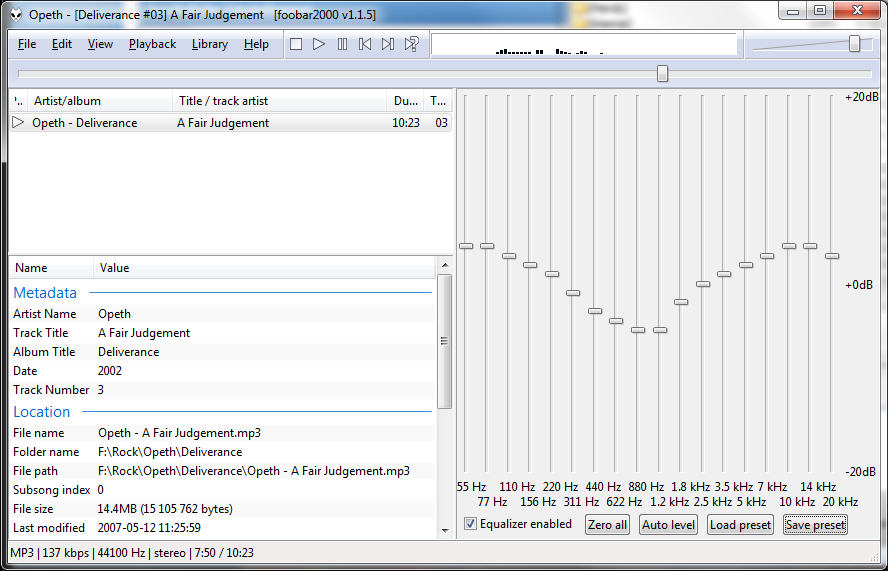The width and height of the screenshot is (888, 571).
Task: Click the properties panel scrollbar thumb
Action: click(x=445, y=341)
